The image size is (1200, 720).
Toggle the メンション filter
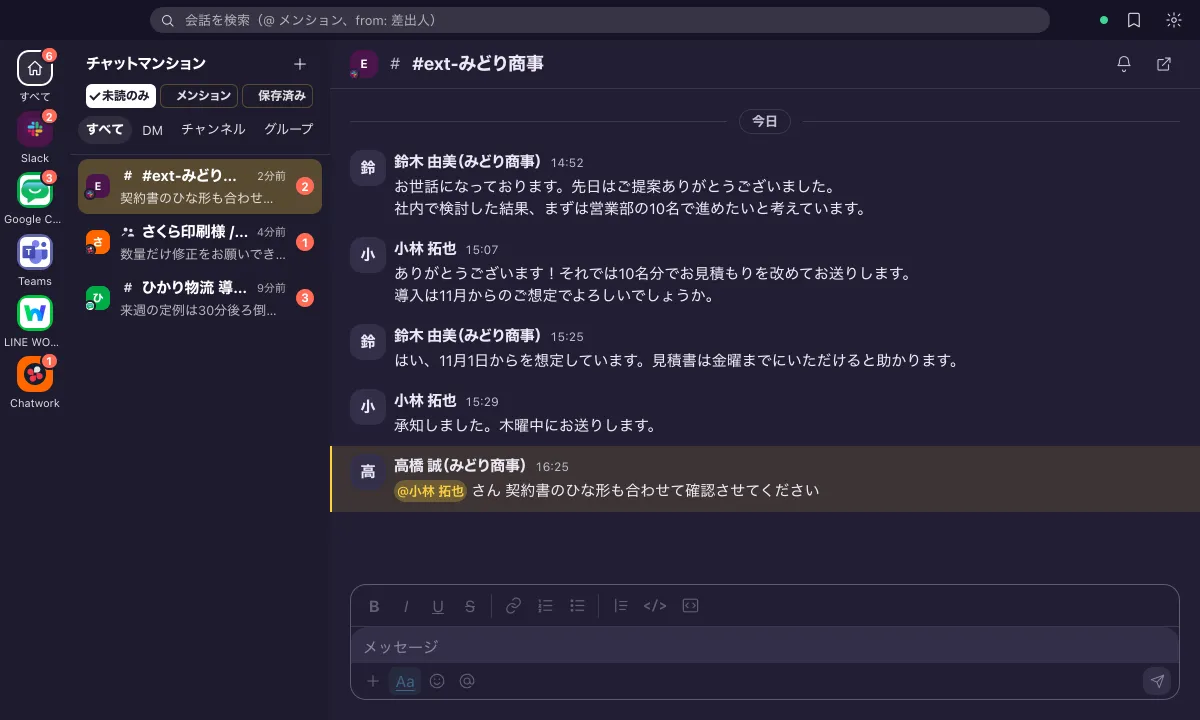(199, 96)
